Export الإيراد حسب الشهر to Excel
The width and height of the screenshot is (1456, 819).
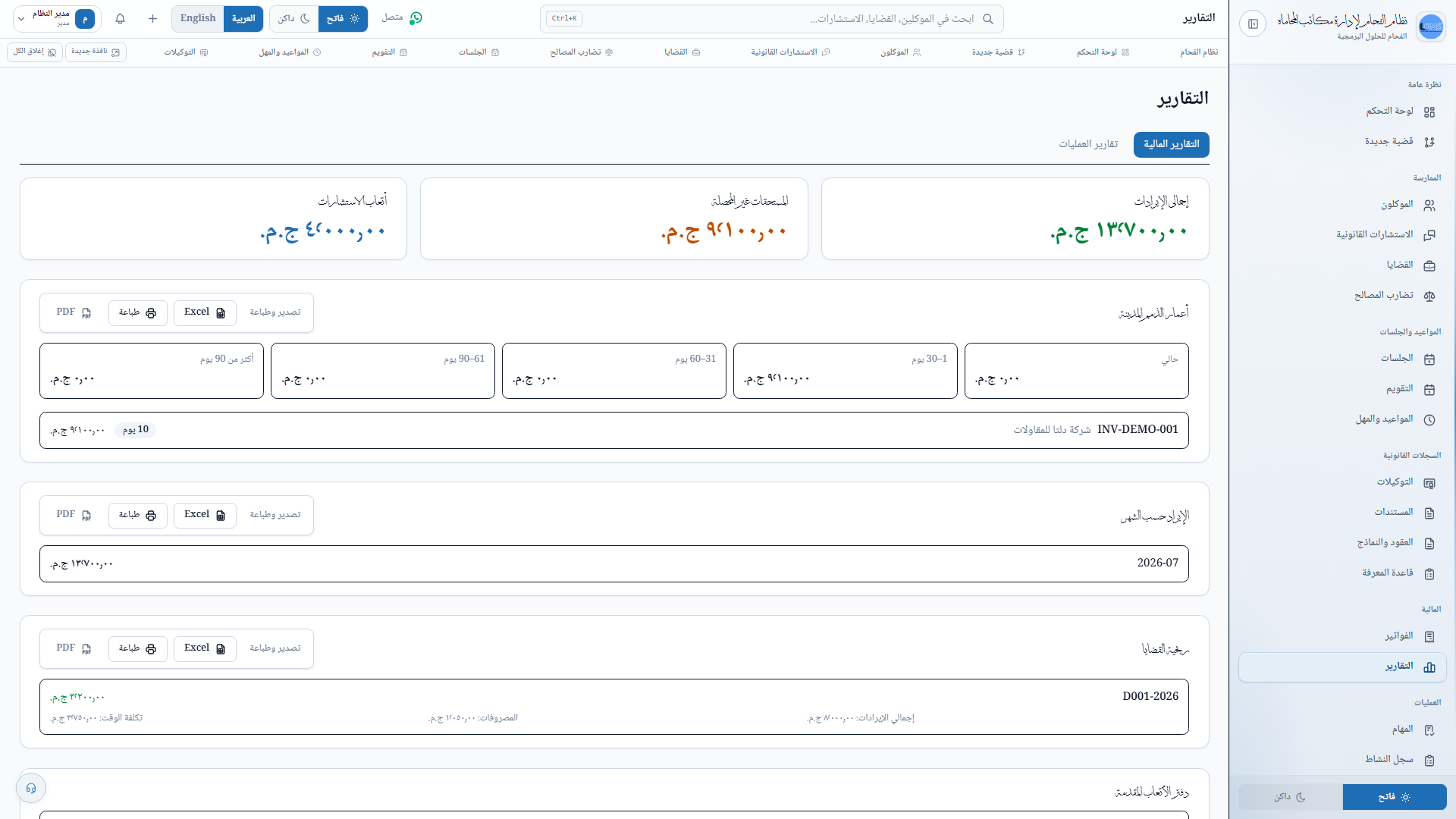(205, 516)
